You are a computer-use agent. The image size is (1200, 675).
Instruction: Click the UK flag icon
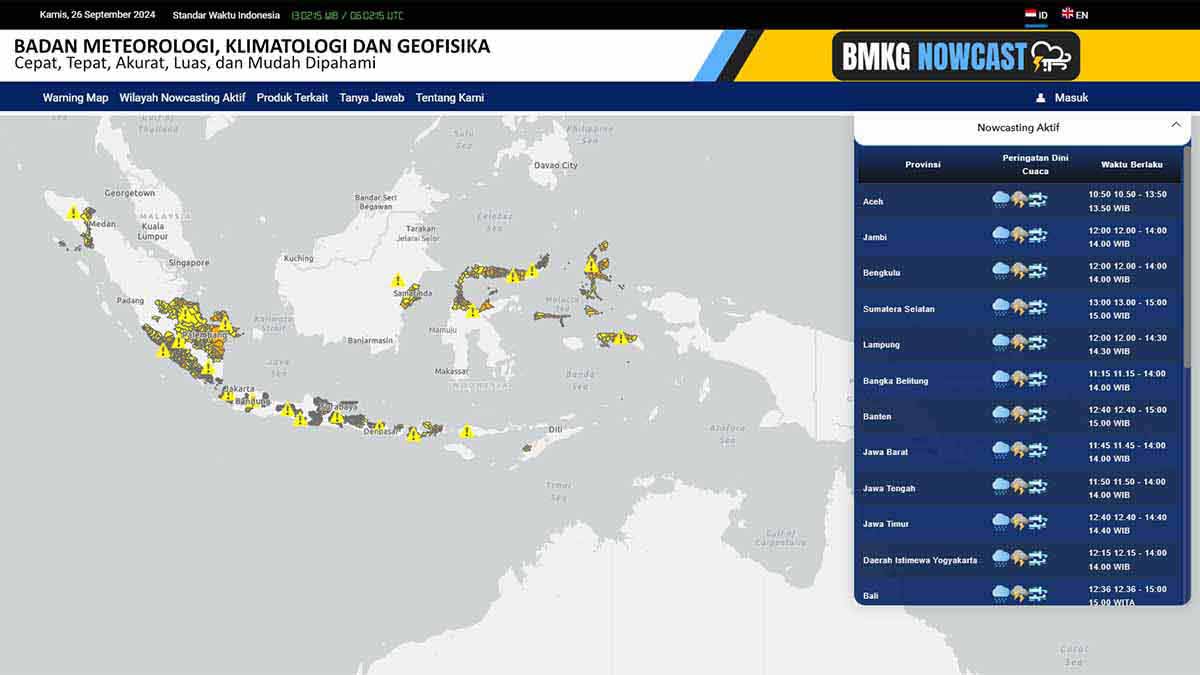[1067, 14]
